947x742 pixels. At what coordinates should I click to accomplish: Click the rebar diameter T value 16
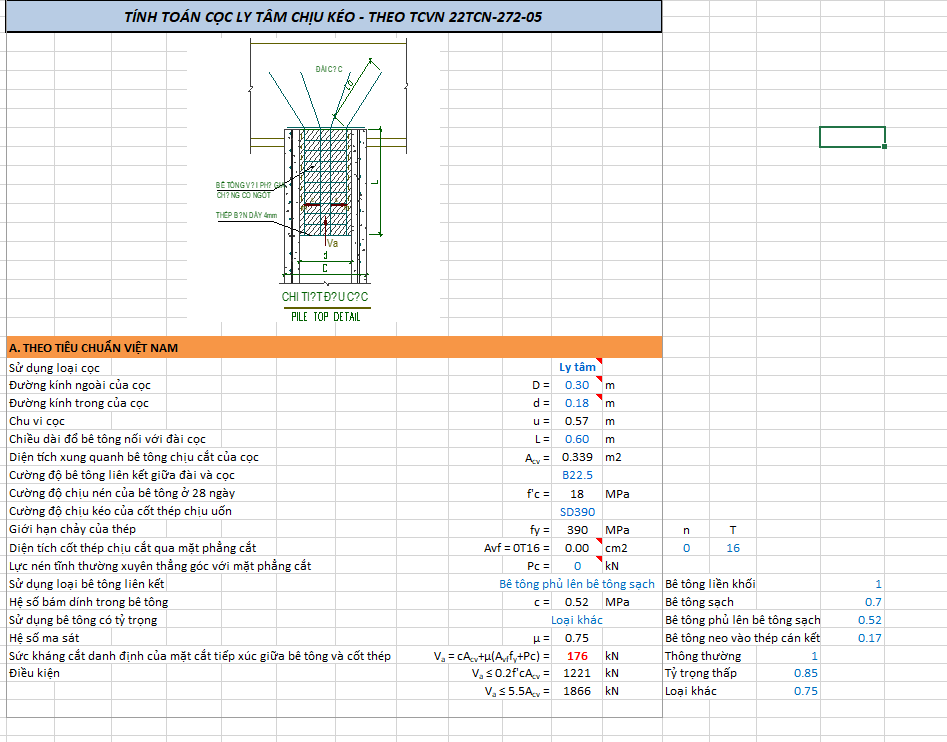tap(733, 548)
